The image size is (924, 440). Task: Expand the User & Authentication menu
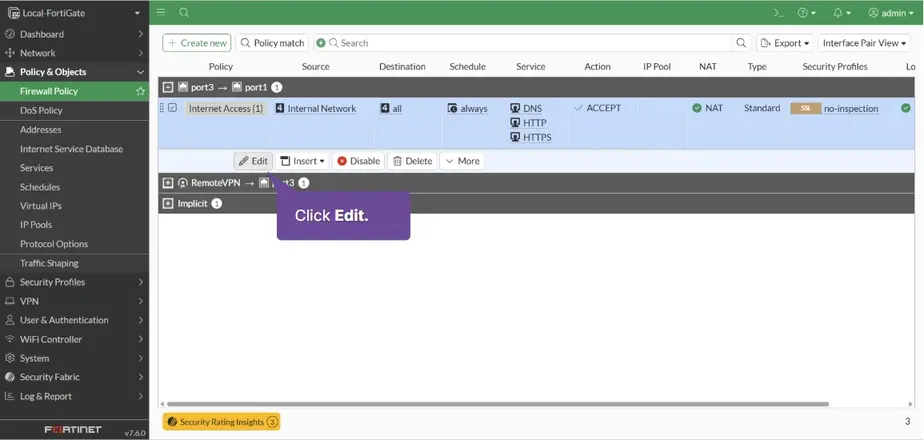click(74, 320)
